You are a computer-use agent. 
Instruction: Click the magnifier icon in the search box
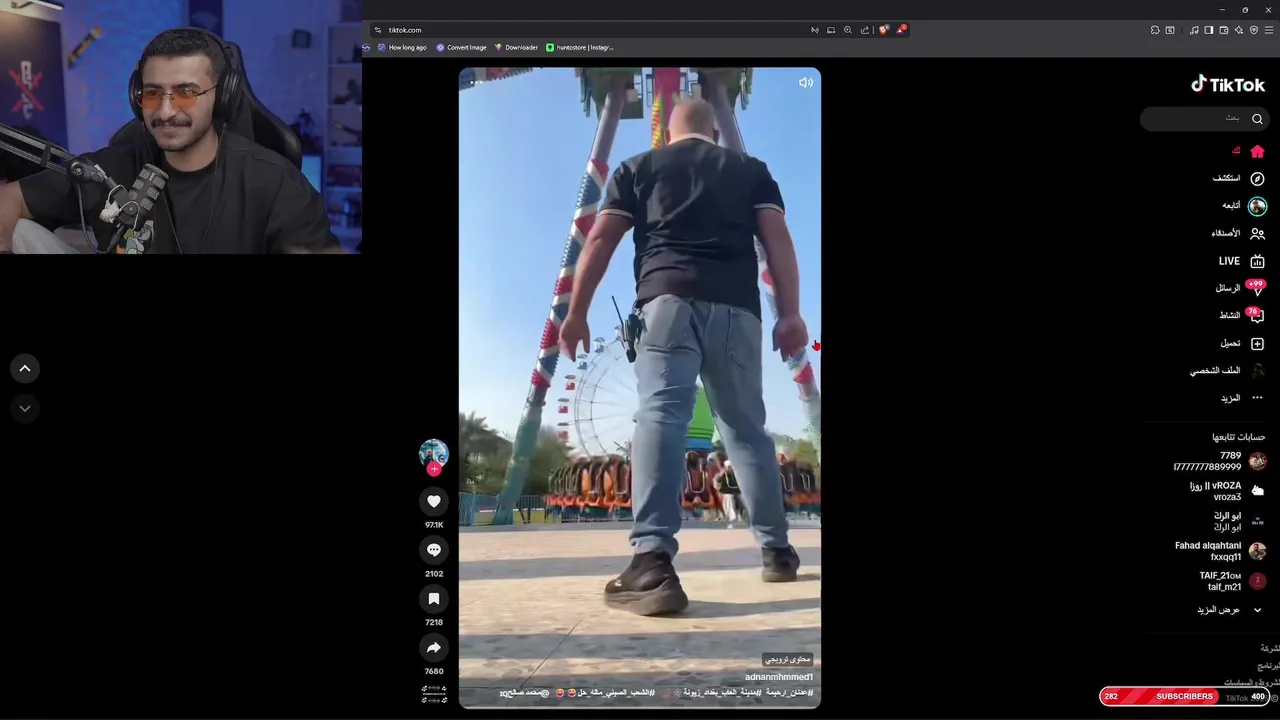tap(1257, 119)
